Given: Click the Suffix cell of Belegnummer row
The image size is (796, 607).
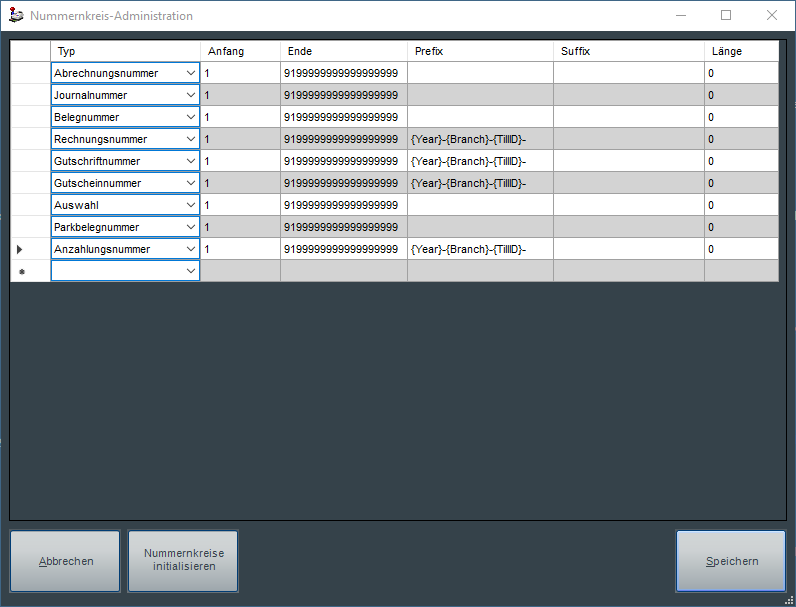Looking at the screenshot, I should coord(628,117).
